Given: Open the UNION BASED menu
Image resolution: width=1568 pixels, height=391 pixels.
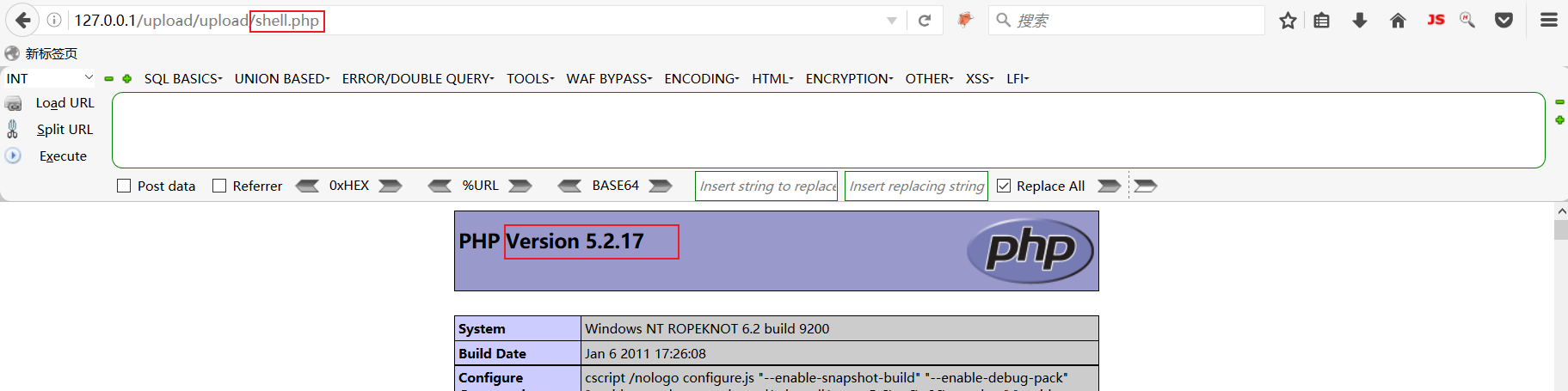Looking at the screenshot, I should point(282,79).
